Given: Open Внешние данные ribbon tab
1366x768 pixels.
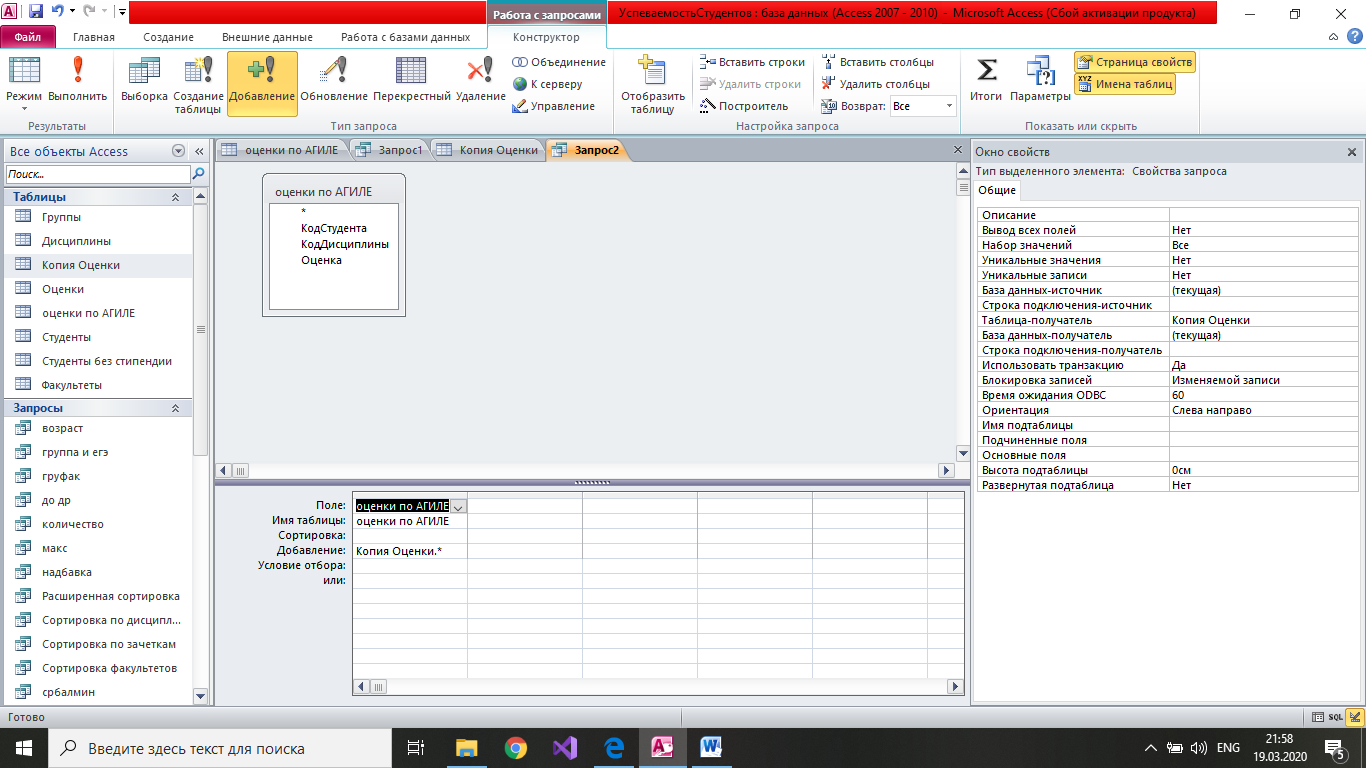Looking at the screenshot, I should coord(267,37).
